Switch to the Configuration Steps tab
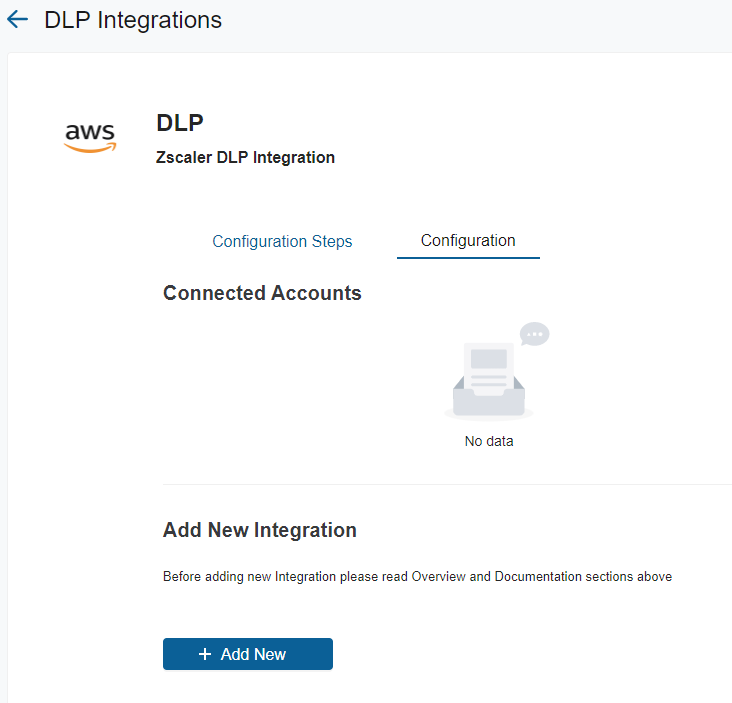Screen dimensions: 732x703 [x=282, y=241]
